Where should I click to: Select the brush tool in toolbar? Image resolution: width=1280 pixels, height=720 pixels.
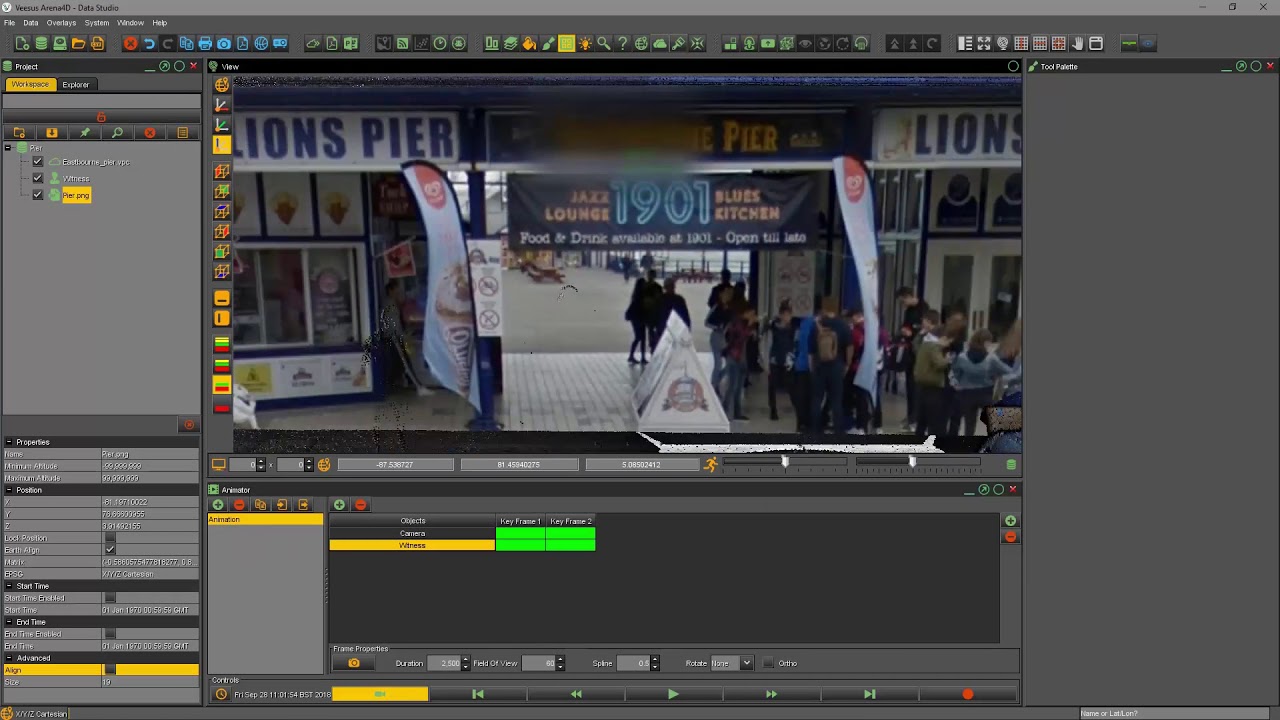[x=548, y=43]
